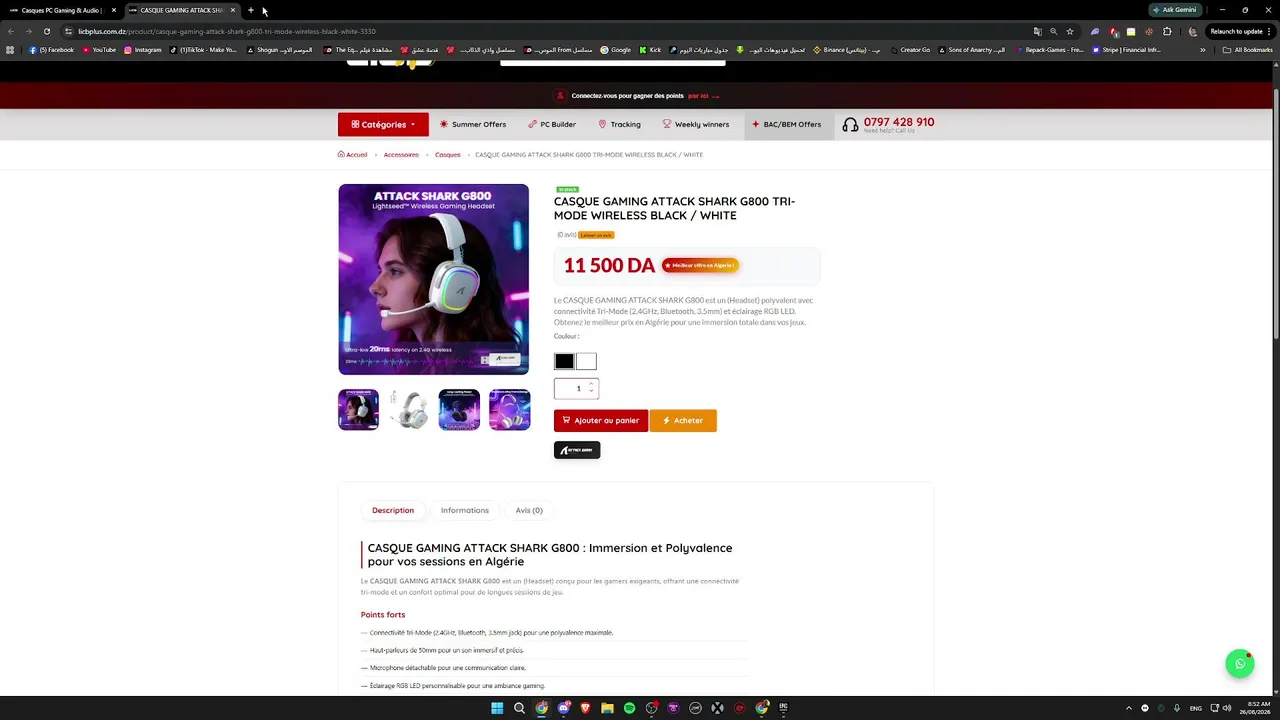Image resolution: width=1280 pixels, height=720 pixels.
Task: Click the 'Laisser un avis' badge
Action: coord(596,235)
